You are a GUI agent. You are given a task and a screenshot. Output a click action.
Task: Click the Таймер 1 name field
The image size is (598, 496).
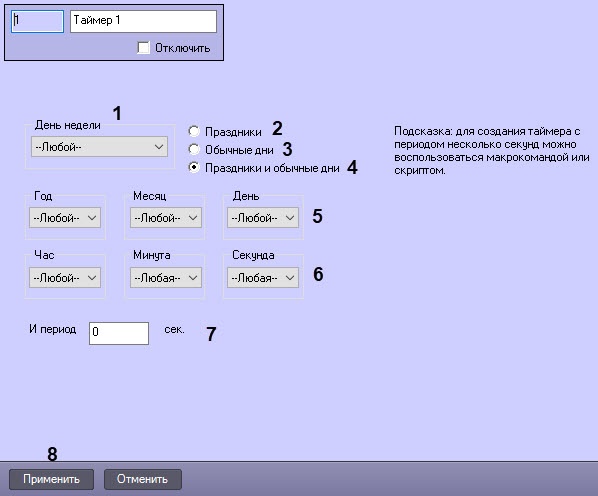coord(143,21)
